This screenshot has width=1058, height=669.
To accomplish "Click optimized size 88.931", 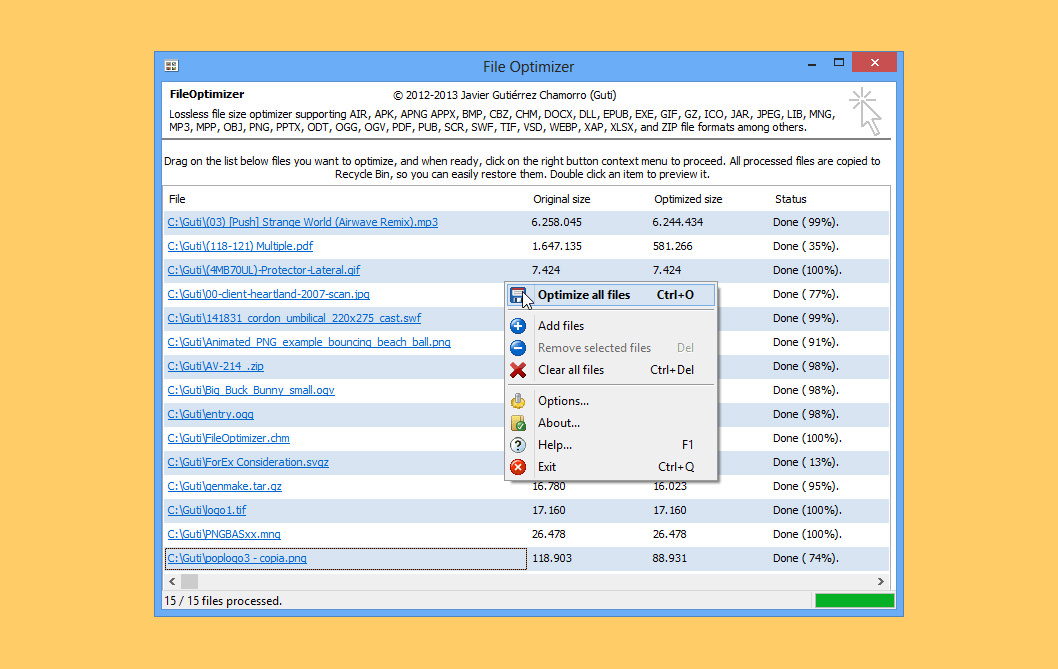I will click(x=669, y=558).
